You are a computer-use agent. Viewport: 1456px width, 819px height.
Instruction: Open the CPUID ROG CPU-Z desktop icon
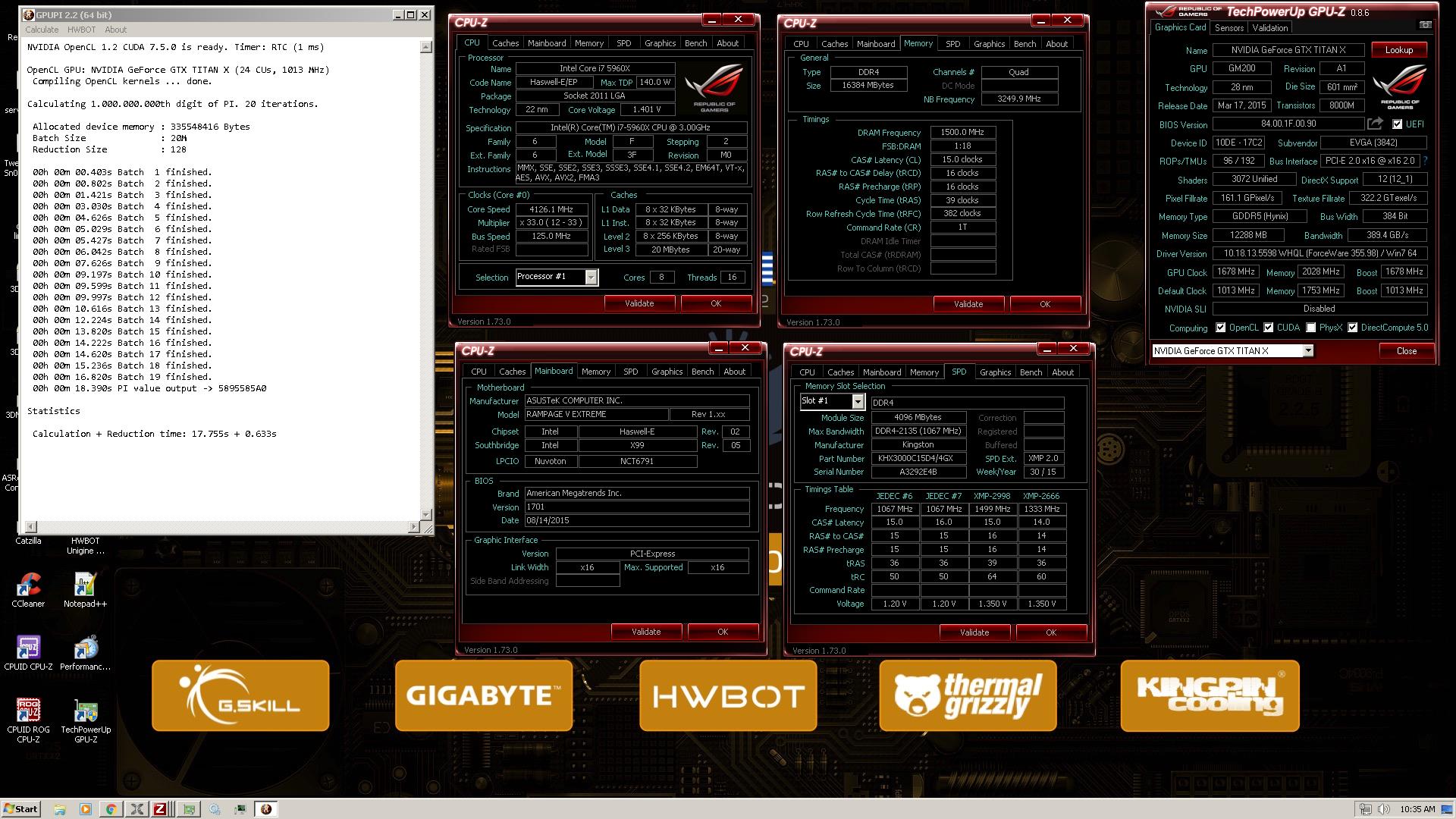[x=28, y=720]
